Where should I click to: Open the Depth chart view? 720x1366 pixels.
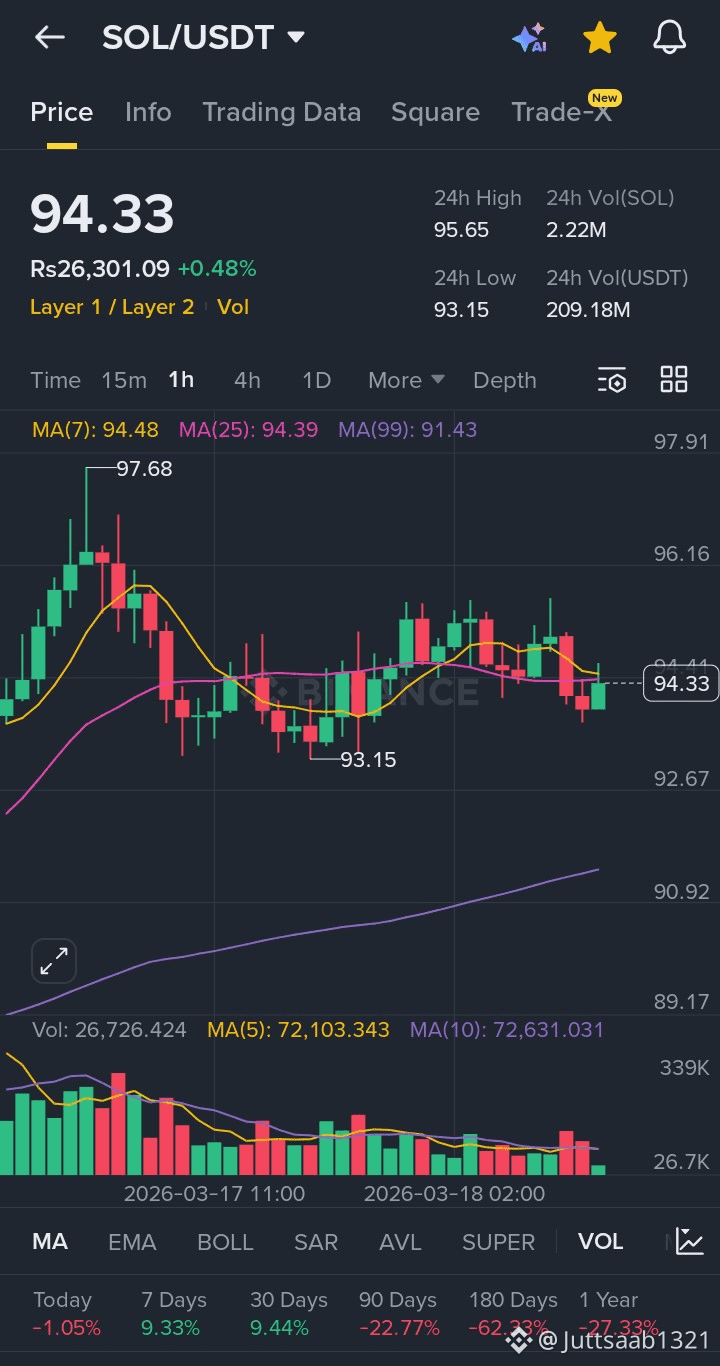[505, 380]
